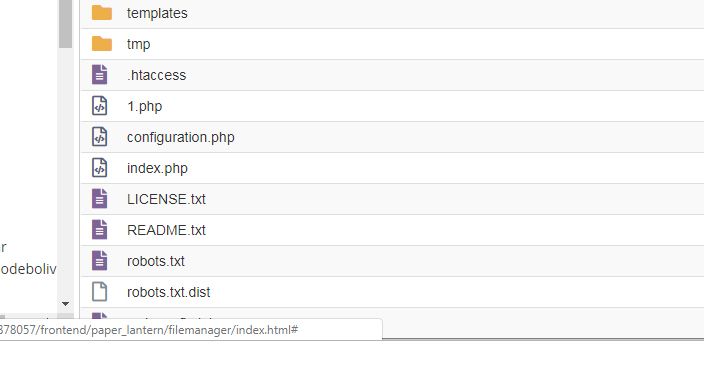Viewport: 704px width, 369px height.
Task: Select the .htaccess file name
Action: (156, 75)
